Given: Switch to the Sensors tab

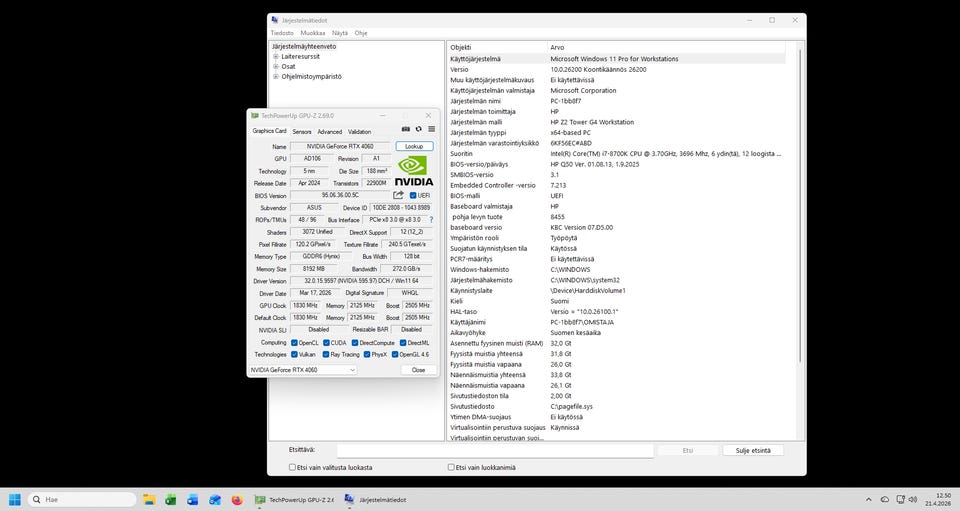Looking at the screenshot, I should coord(302,132).
